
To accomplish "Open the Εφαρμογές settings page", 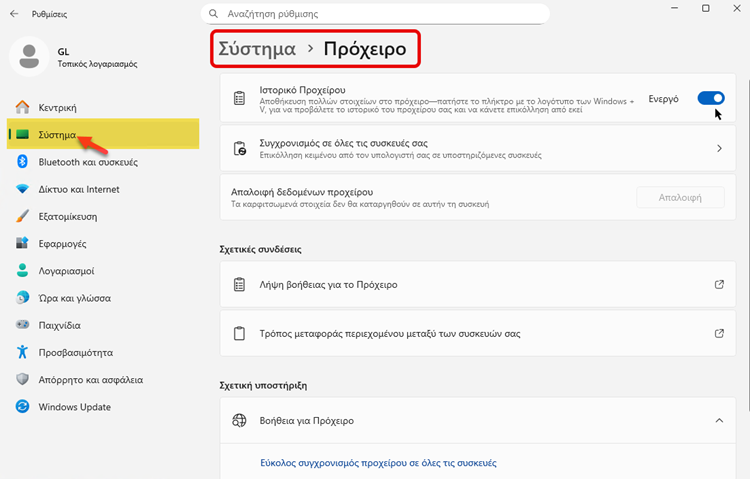I will pos(103,243).
